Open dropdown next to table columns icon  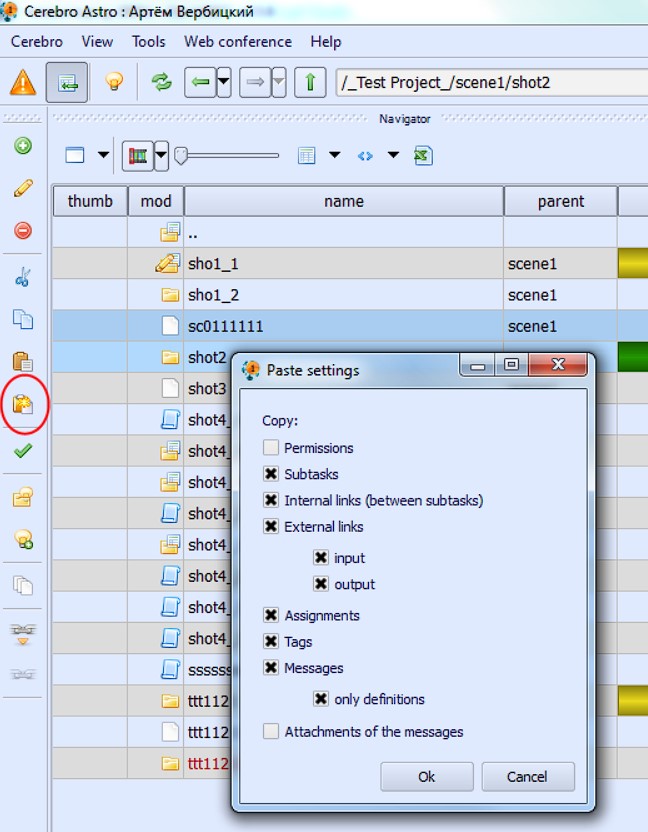click(x=334, y=155)
